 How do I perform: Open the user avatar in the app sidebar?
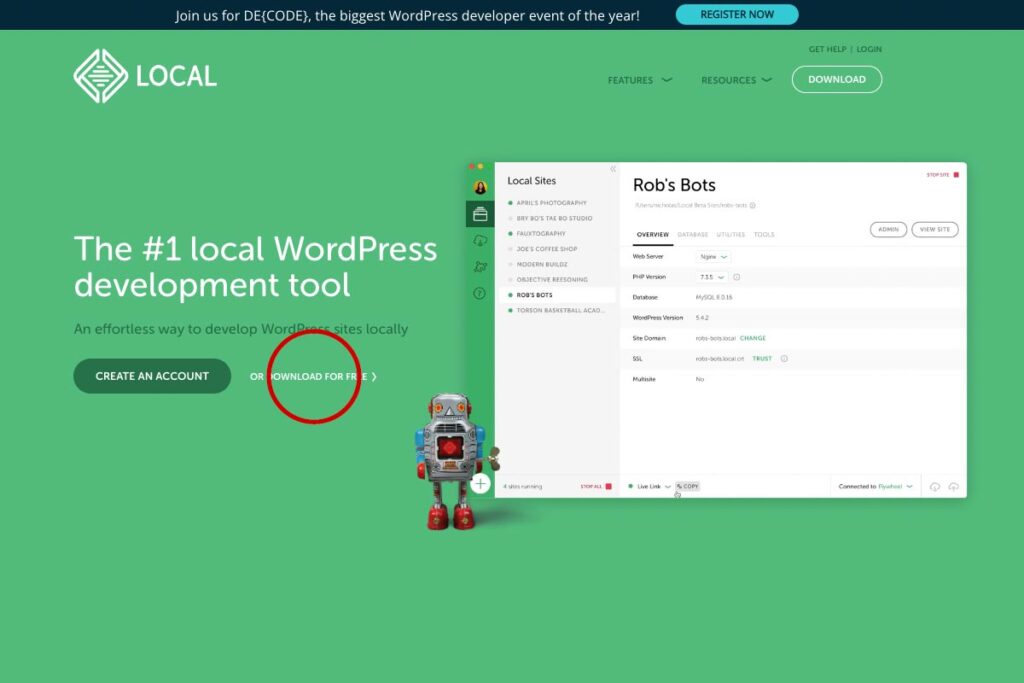pyautogui.click(x=480, y=188)
